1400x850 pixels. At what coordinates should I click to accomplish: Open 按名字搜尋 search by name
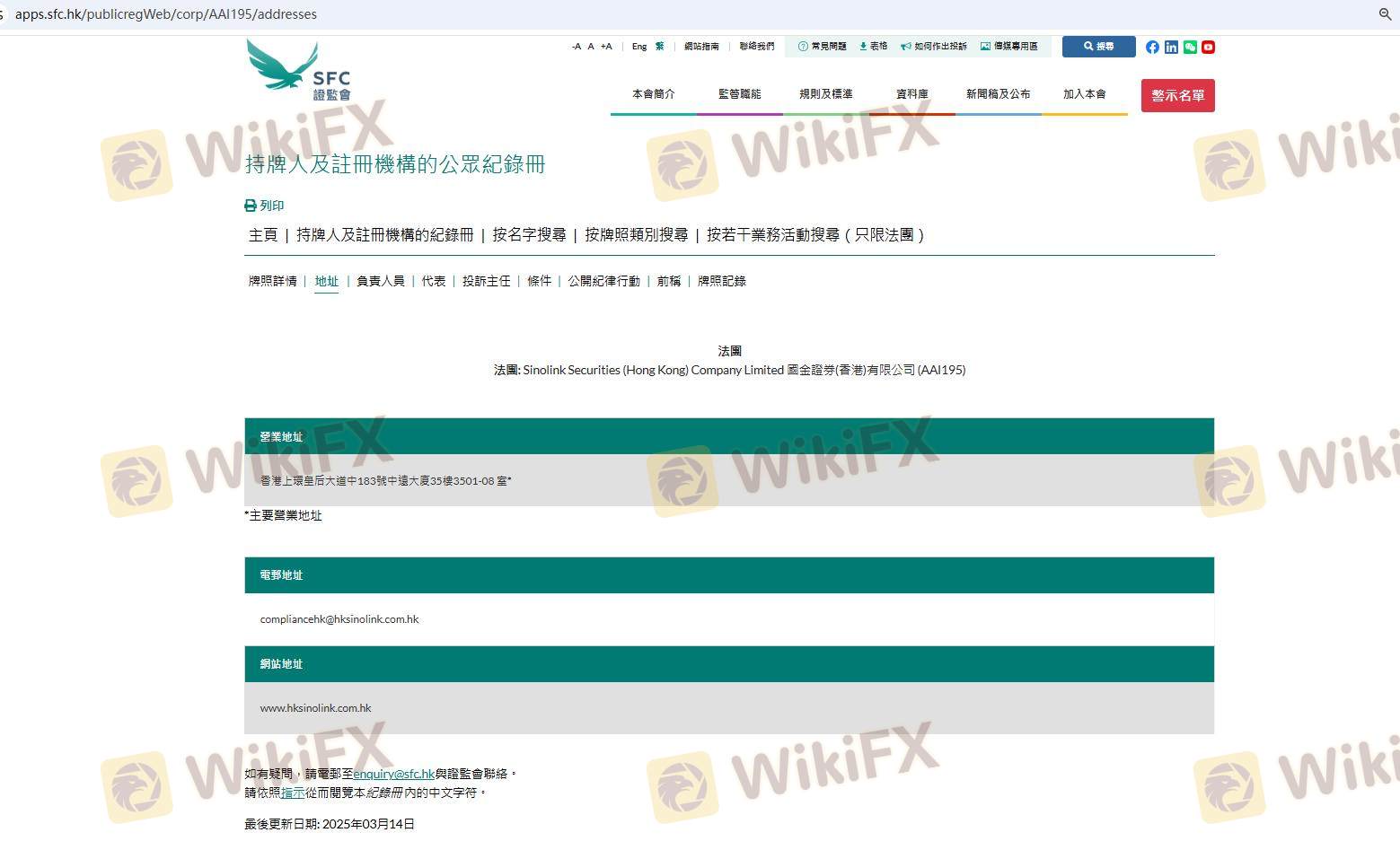529,235
